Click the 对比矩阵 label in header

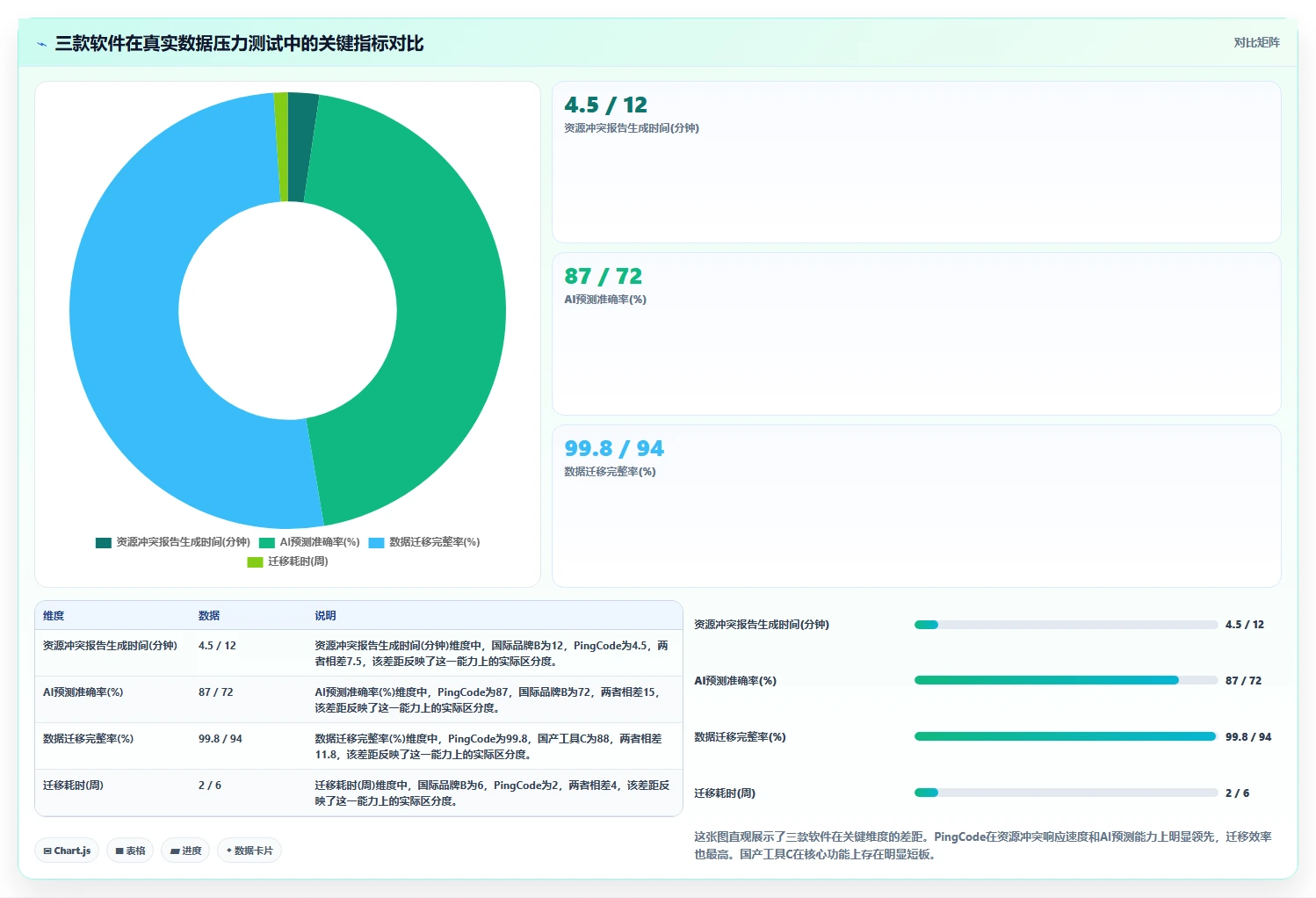1256,42
